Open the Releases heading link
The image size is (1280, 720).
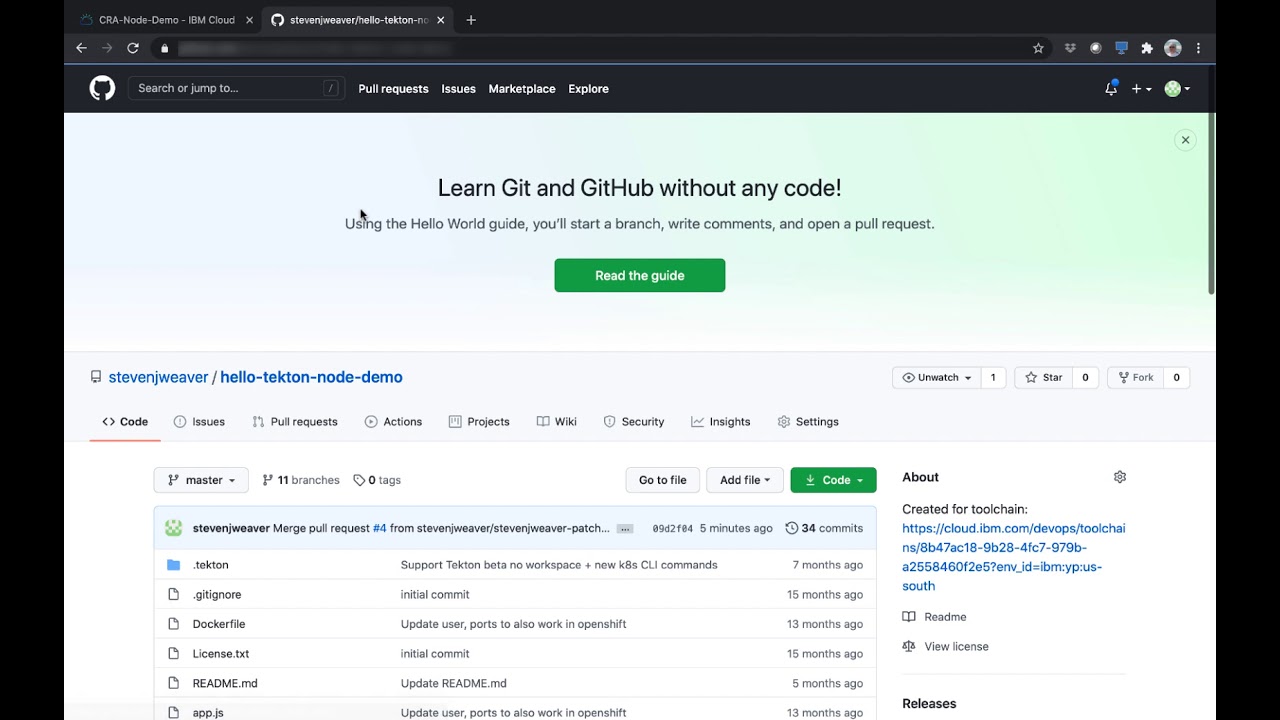point(929,704)
